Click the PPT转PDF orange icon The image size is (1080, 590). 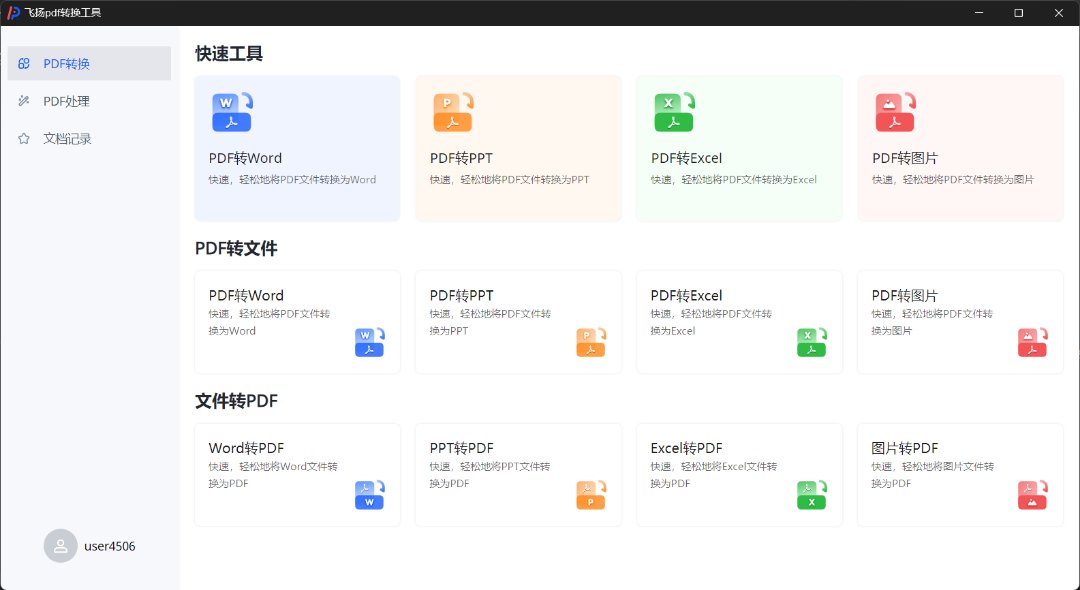click(591, 495)
